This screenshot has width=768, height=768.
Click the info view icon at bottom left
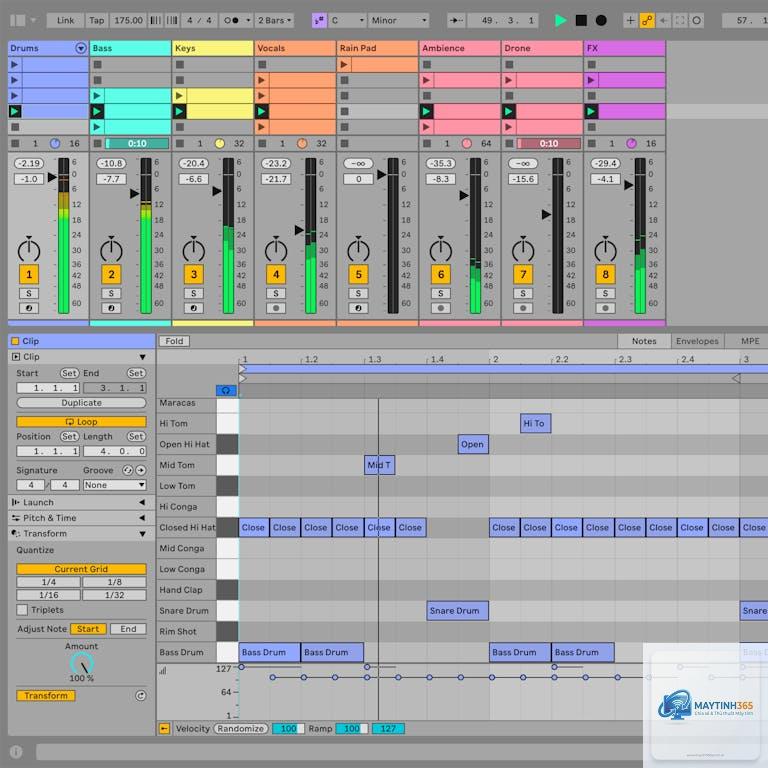(x=16, y=751)
